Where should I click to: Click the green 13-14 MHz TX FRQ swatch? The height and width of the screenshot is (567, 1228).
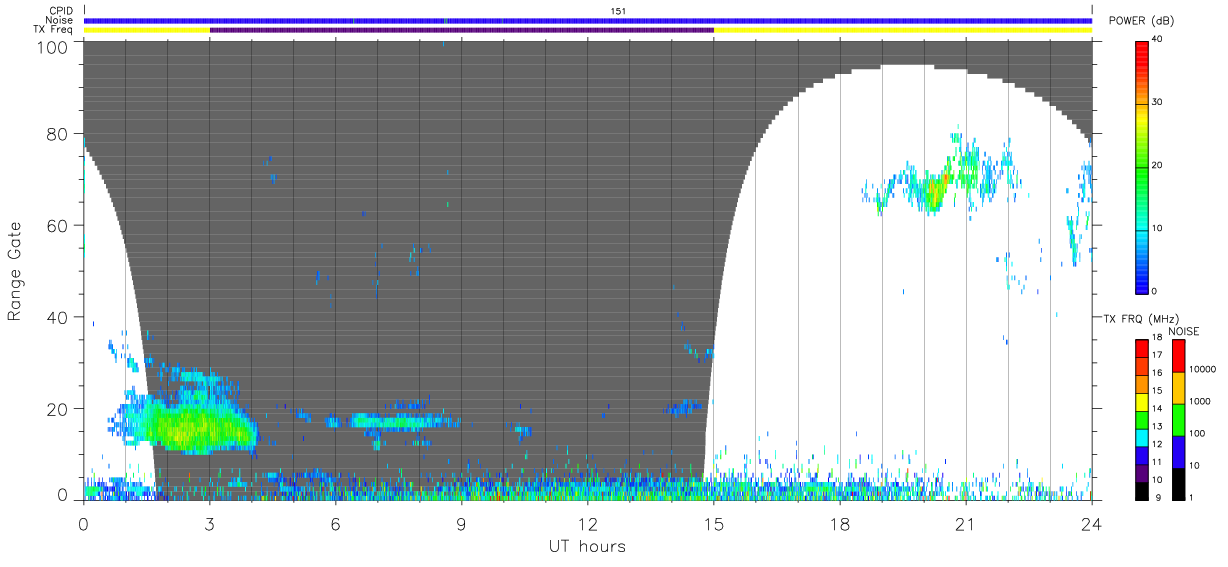click(1141, 419)
